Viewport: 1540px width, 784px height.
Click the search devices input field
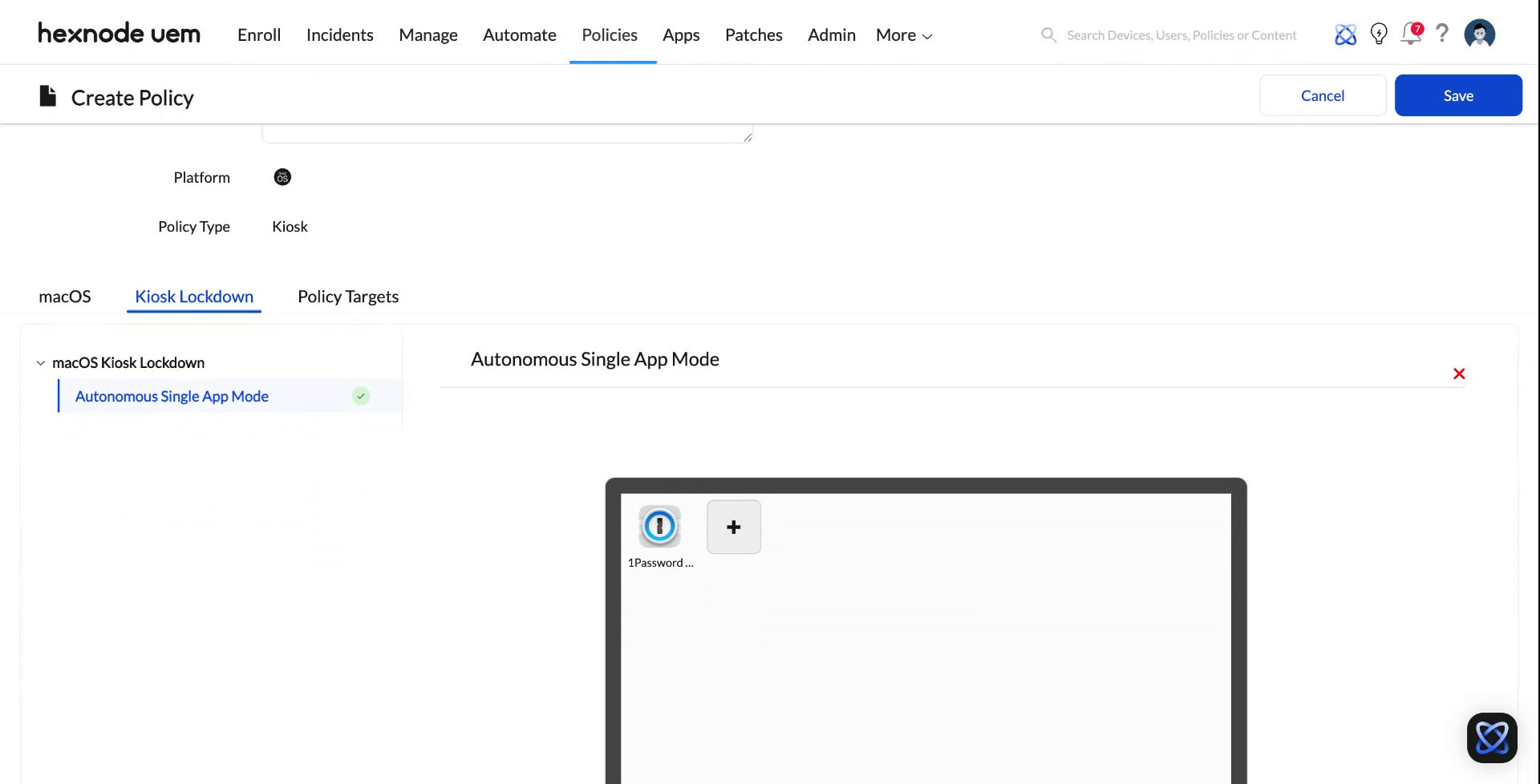pos(1179,34)
